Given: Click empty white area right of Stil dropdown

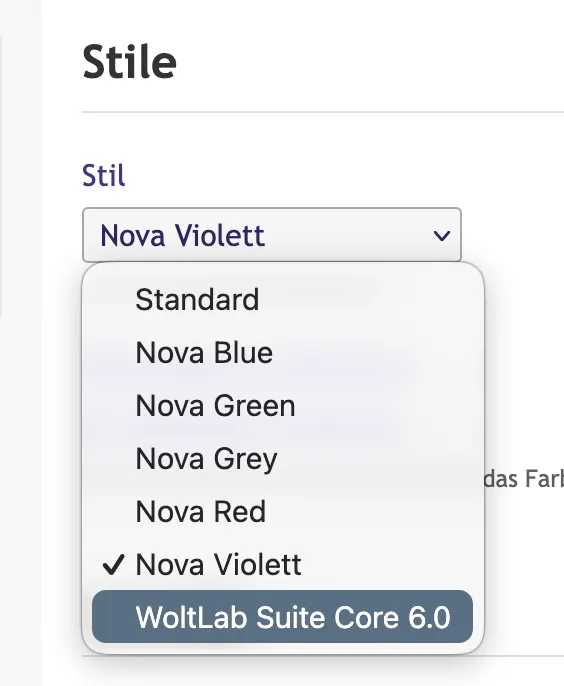Looking at the screenshot, I should click(512, 235).
